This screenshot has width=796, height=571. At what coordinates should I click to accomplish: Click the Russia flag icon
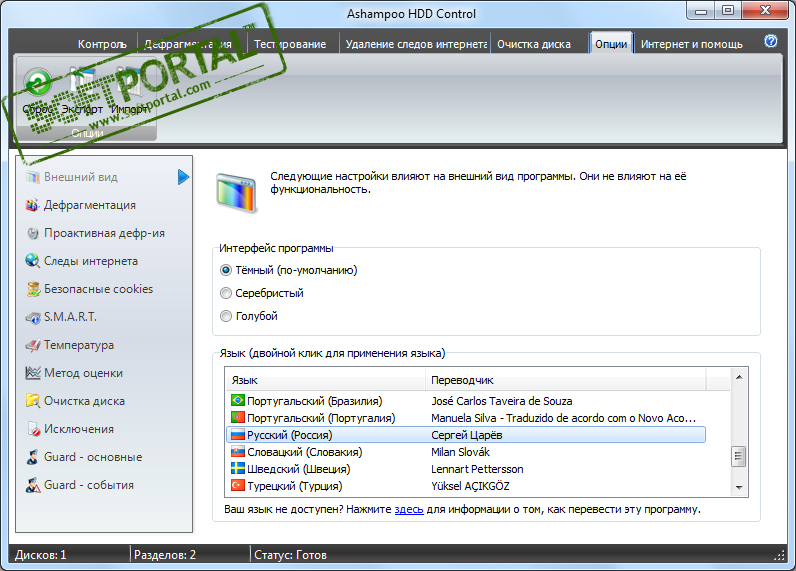(x=238, y=434)
